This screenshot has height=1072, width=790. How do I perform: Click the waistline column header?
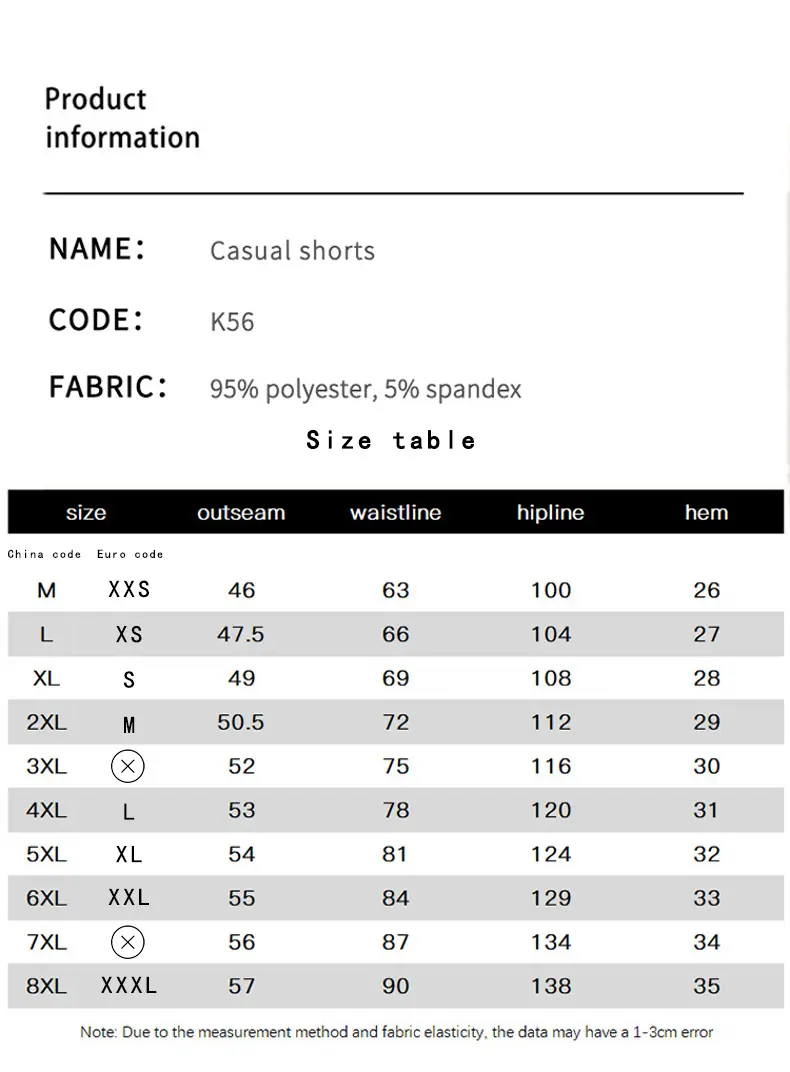coord(396,512)
